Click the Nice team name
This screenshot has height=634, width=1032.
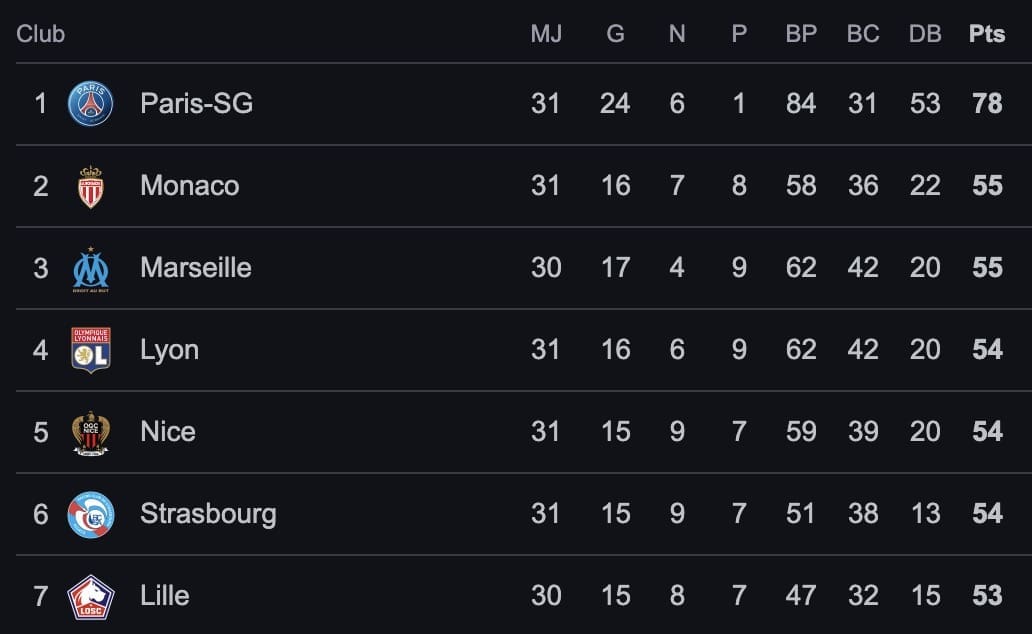point(167,431)
